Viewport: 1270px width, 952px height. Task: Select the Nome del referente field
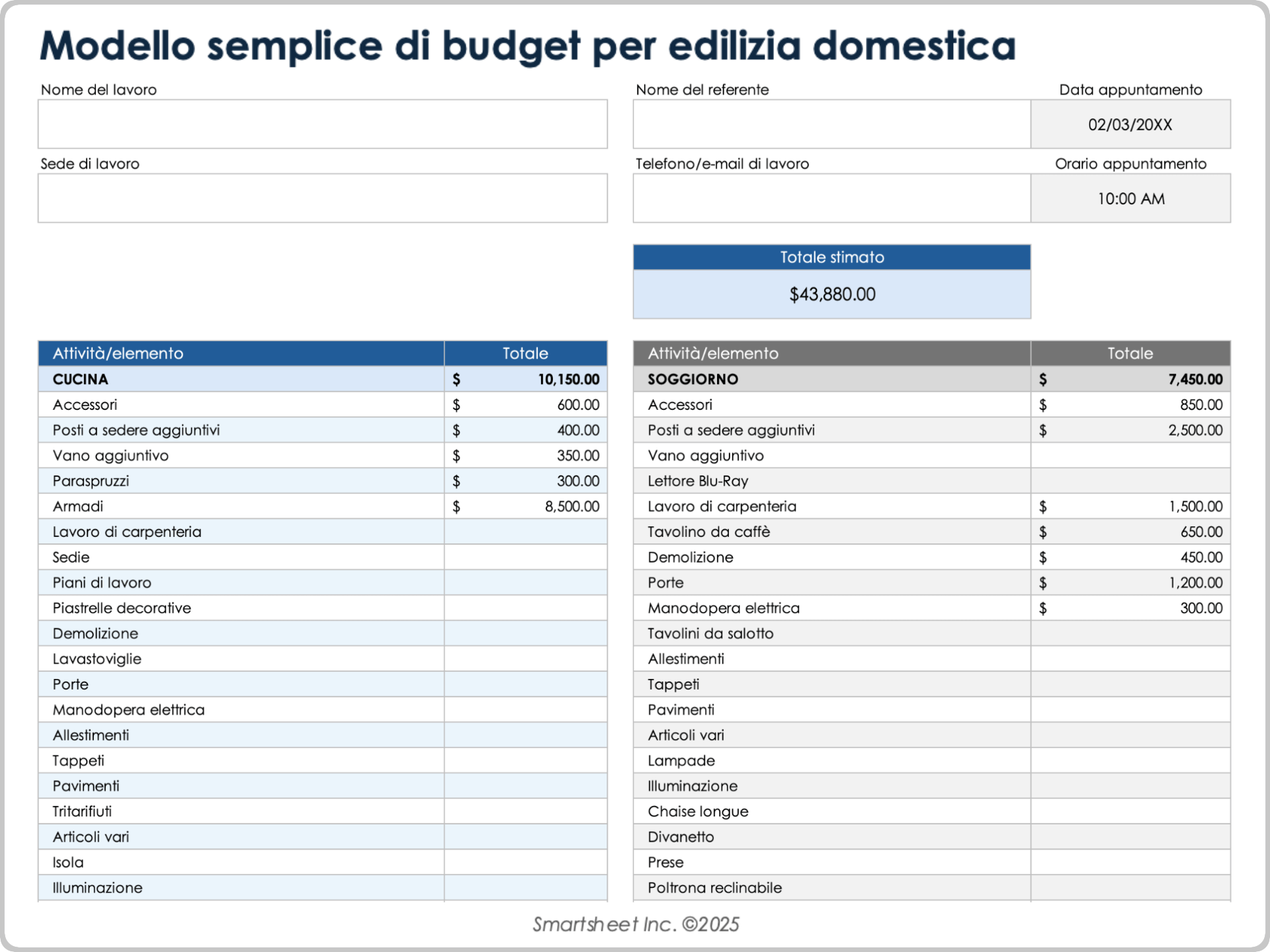point(831,124)
